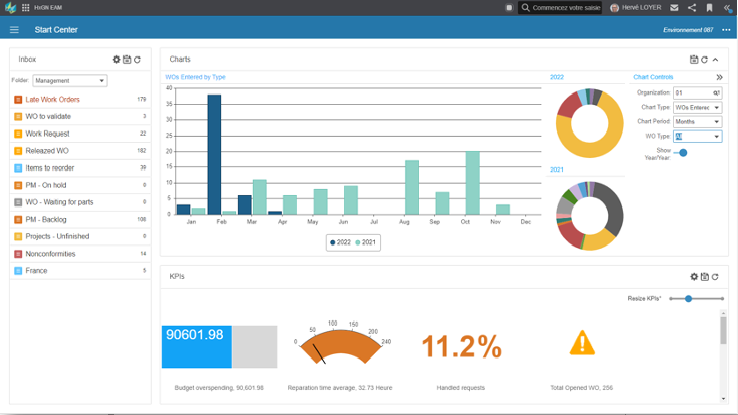Toggle the 2021 series in chart legend
Screen dimensions: 738x415
[366, 242]
